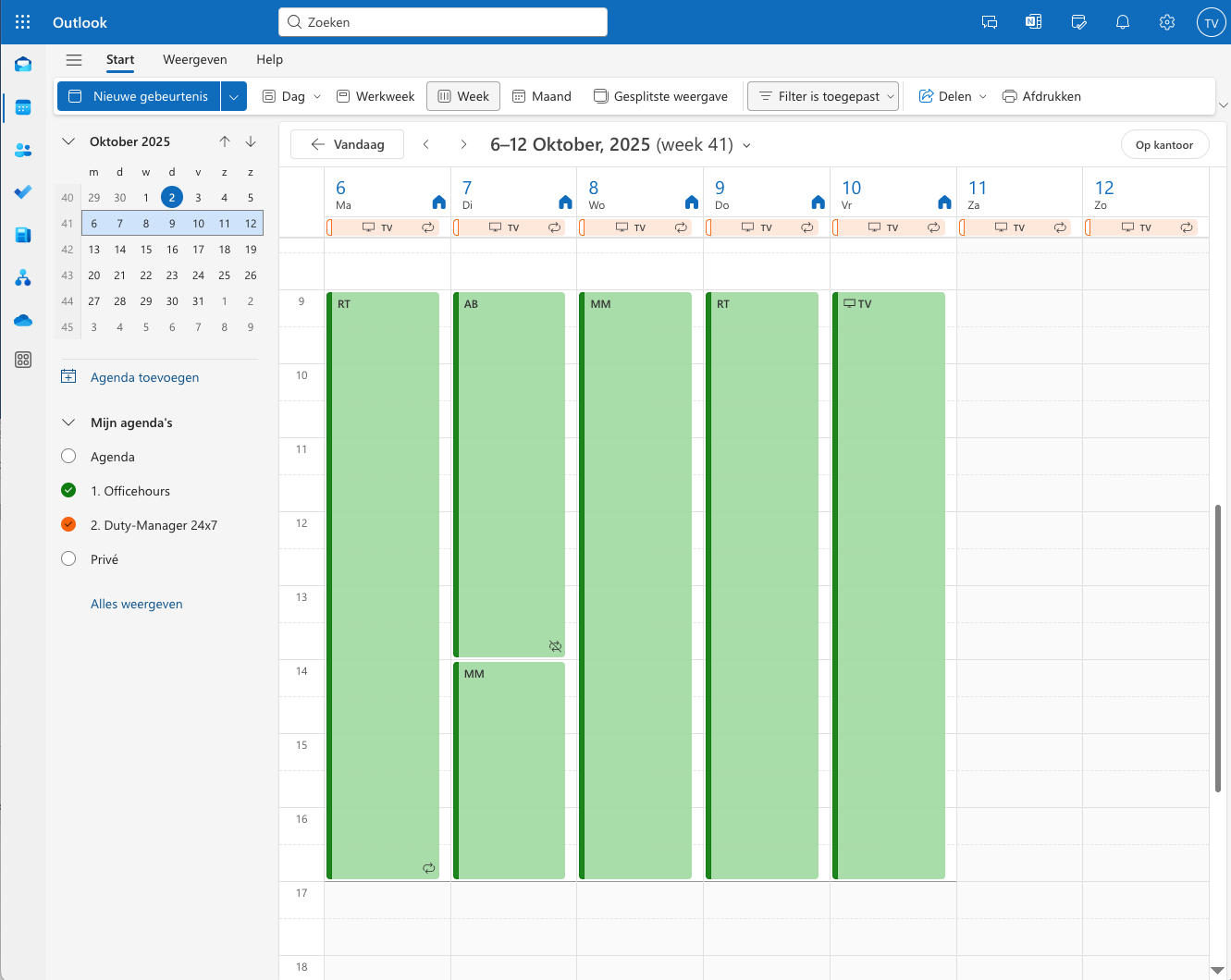Hide the 1. Officehours calendar
This screenshot has height=980, width=1231.
(68, 490)
